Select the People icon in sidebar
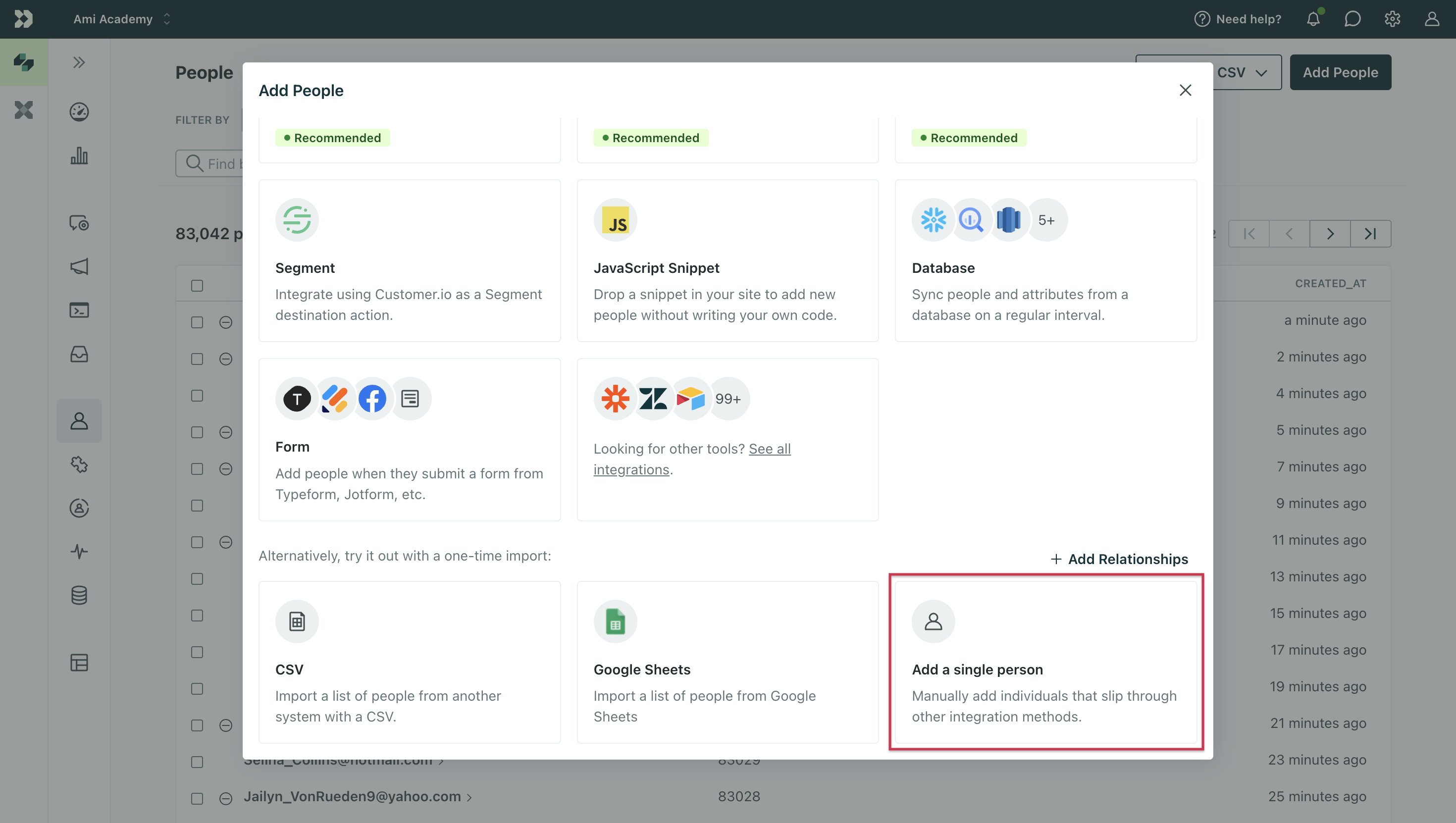The width and height of the screenshot is (1456, 823). 79,420
